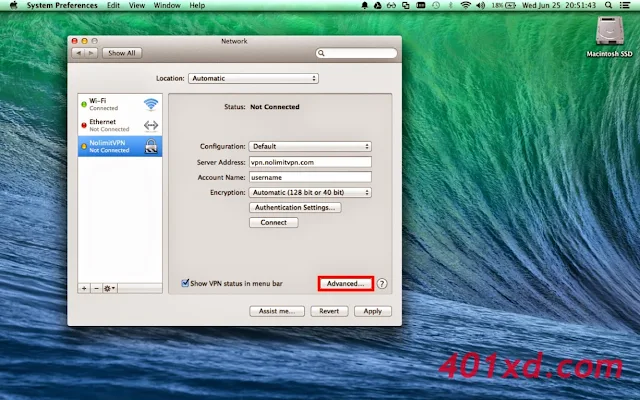640x400 pixels.
Task: Open Notification Center list icon
Action: [x=625, y=5]
